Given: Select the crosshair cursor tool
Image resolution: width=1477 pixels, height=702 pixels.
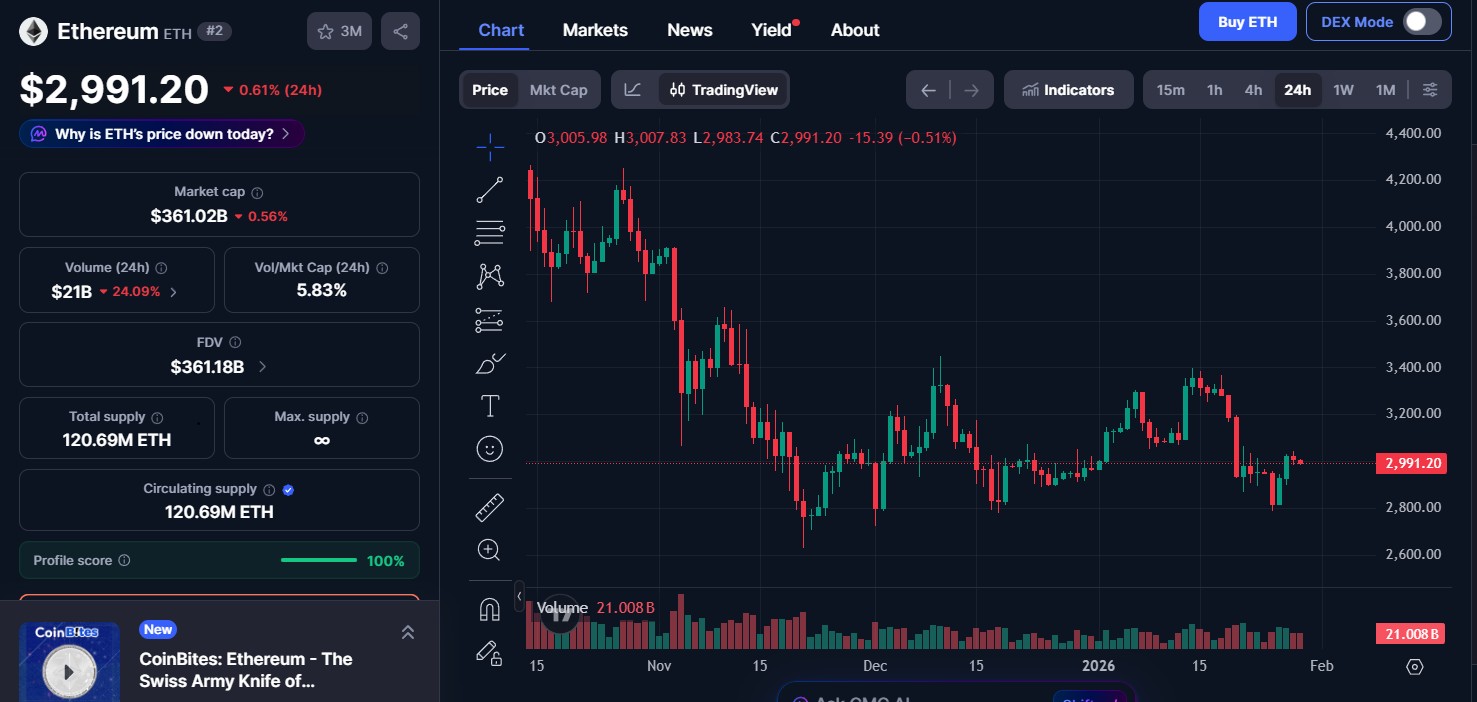Looking at the screenshot, I should [x=489, y=146].
